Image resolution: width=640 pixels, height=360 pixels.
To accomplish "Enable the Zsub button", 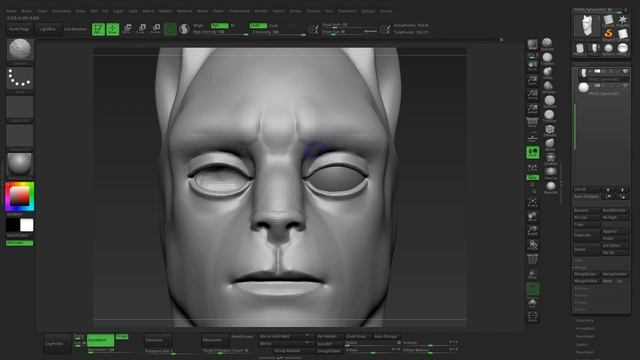I will coord(274,25).
